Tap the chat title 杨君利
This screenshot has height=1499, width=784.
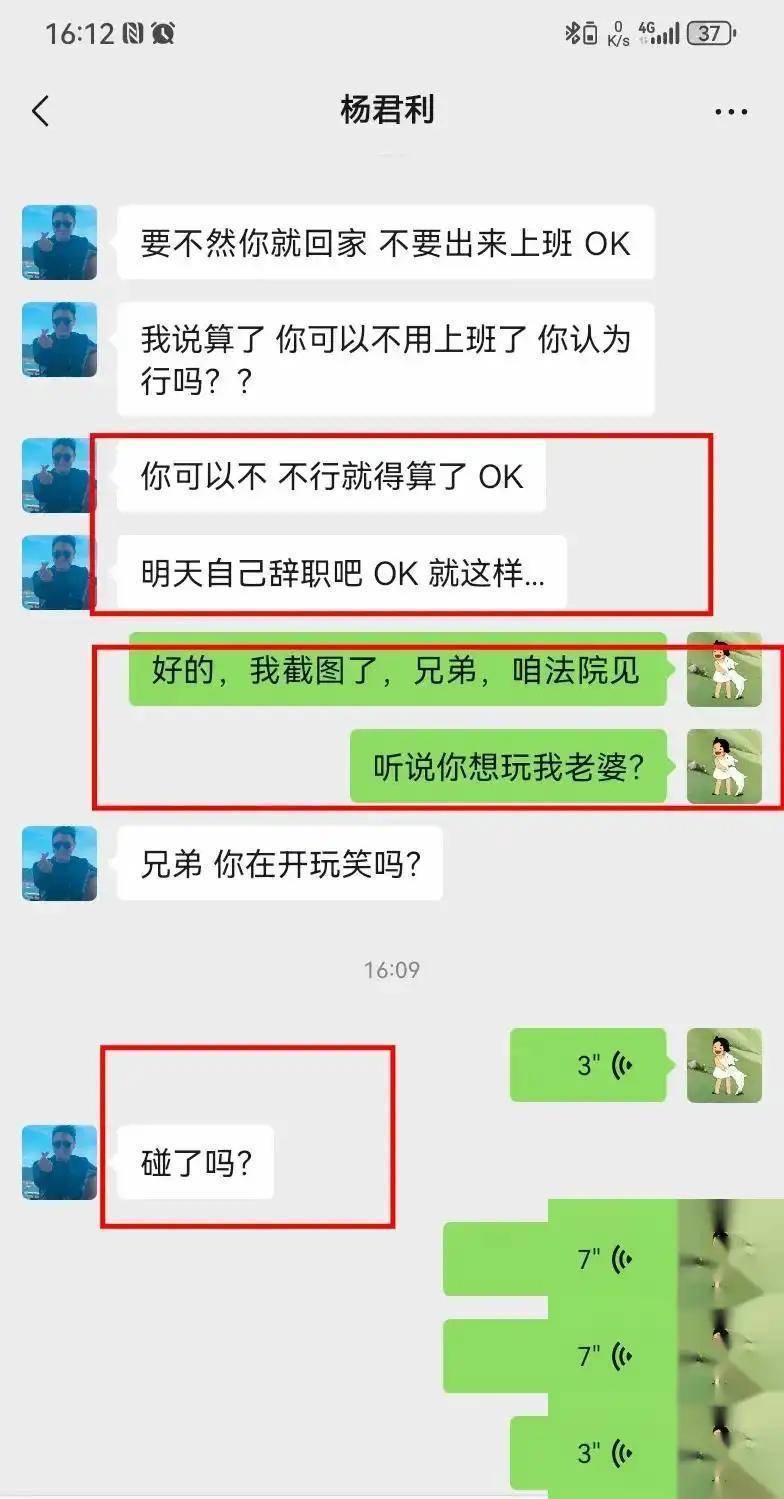[x=388, y=110]
